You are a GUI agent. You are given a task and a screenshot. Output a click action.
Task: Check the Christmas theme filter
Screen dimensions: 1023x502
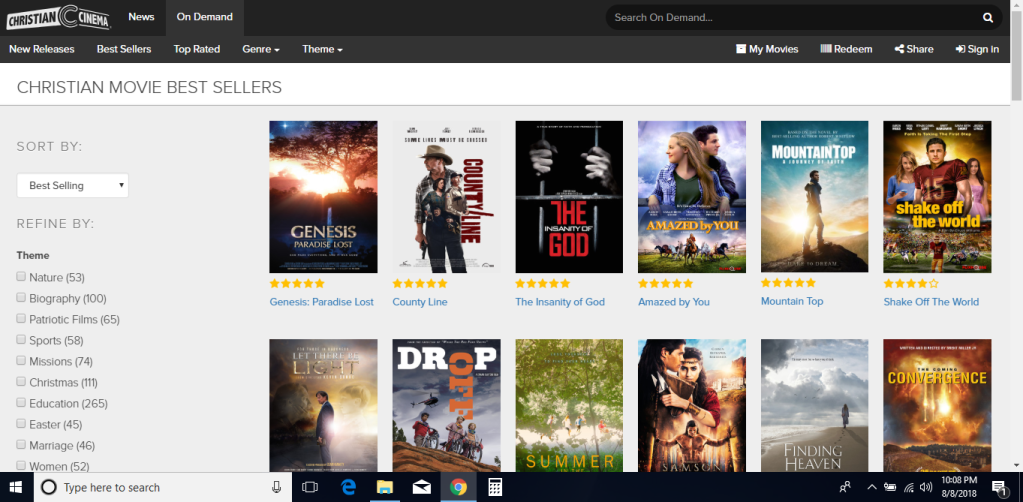[x=21, y=382]
